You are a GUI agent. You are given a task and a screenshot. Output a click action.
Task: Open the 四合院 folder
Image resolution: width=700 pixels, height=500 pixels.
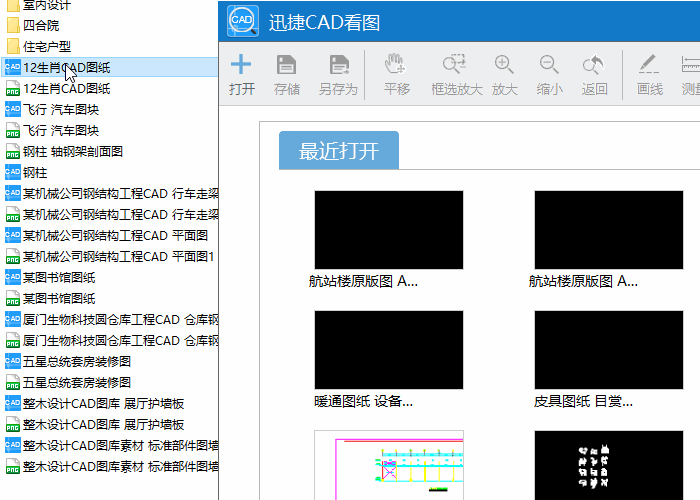[x=33, y=25]
